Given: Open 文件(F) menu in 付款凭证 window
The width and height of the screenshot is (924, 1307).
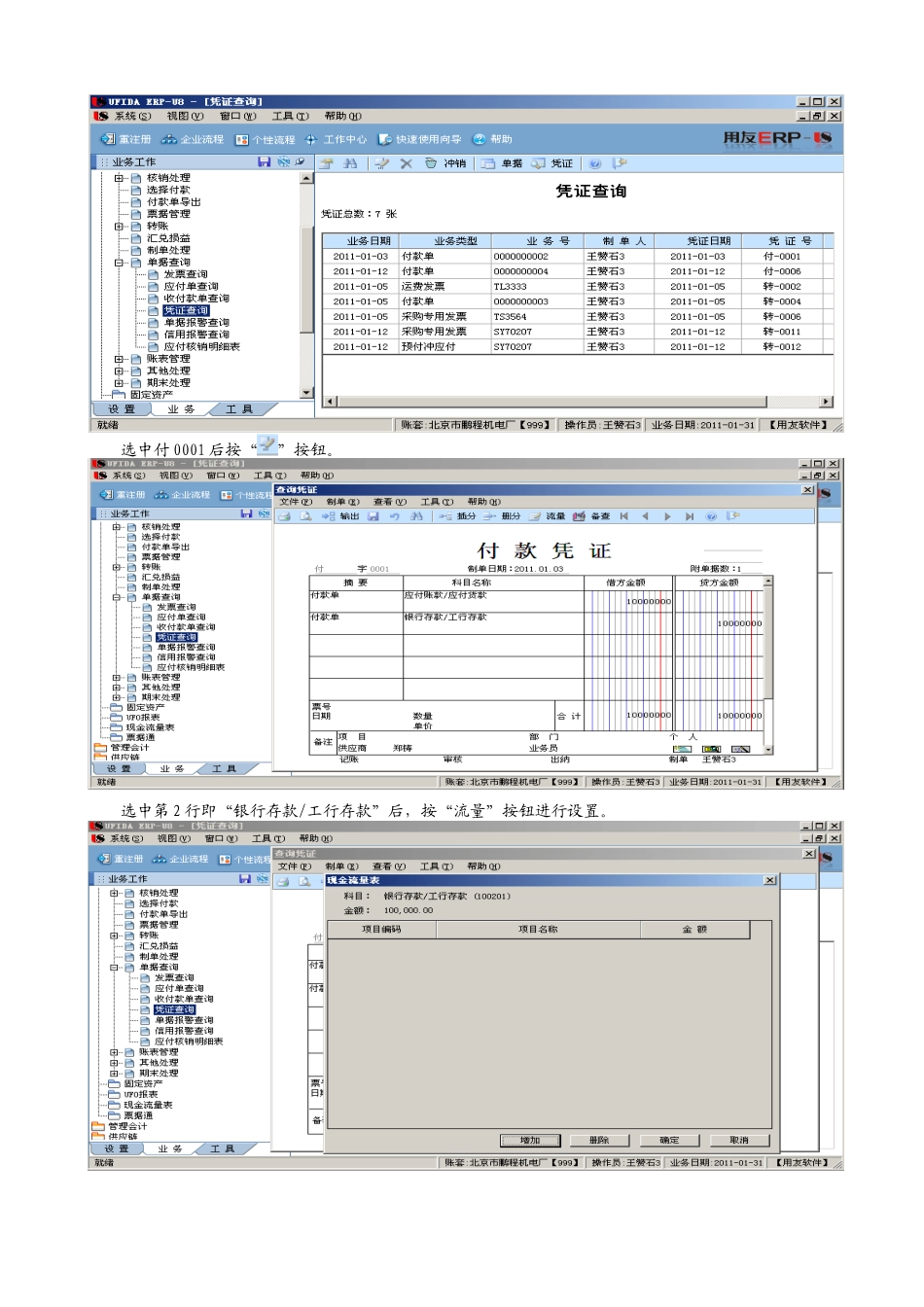Looking at the screenshot, I should pyautogui.click(x=296, y=502).
